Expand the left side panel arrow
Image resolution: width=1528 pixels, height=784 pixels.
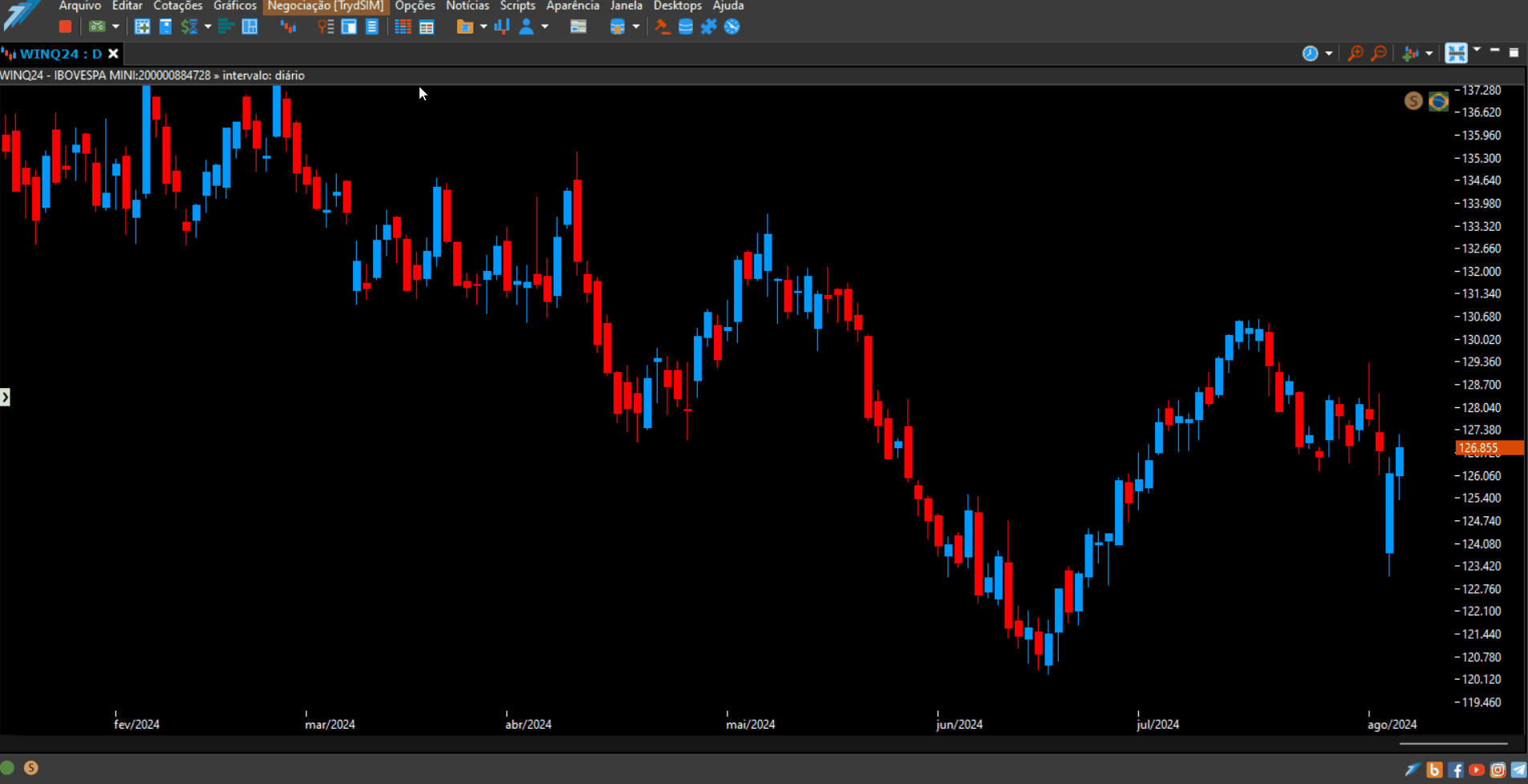(5, 397)
